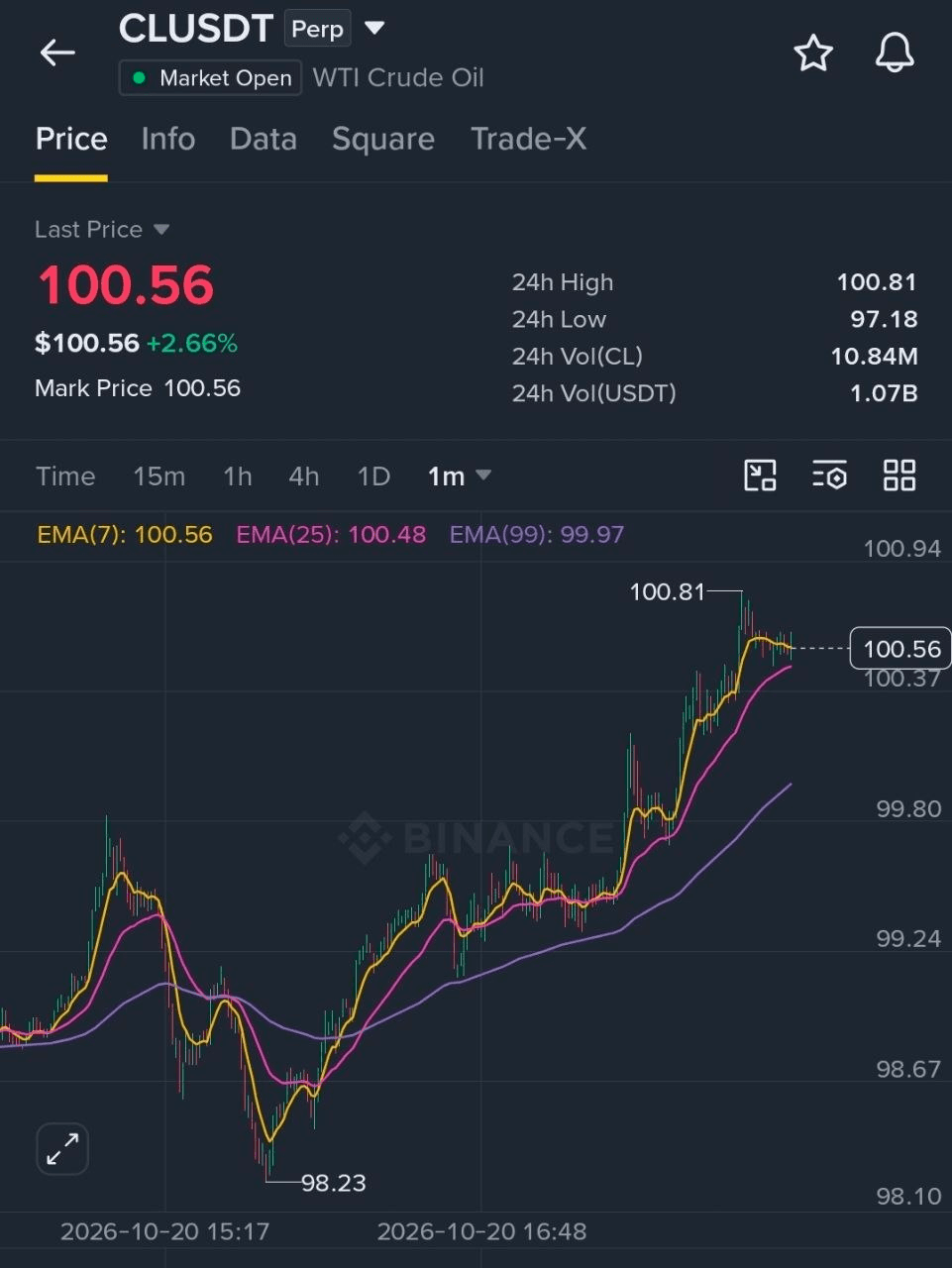This screenshot has height=1268, width=952.
Task: Add CLUSDT to favorites with star icon
Action: [813, 53]
